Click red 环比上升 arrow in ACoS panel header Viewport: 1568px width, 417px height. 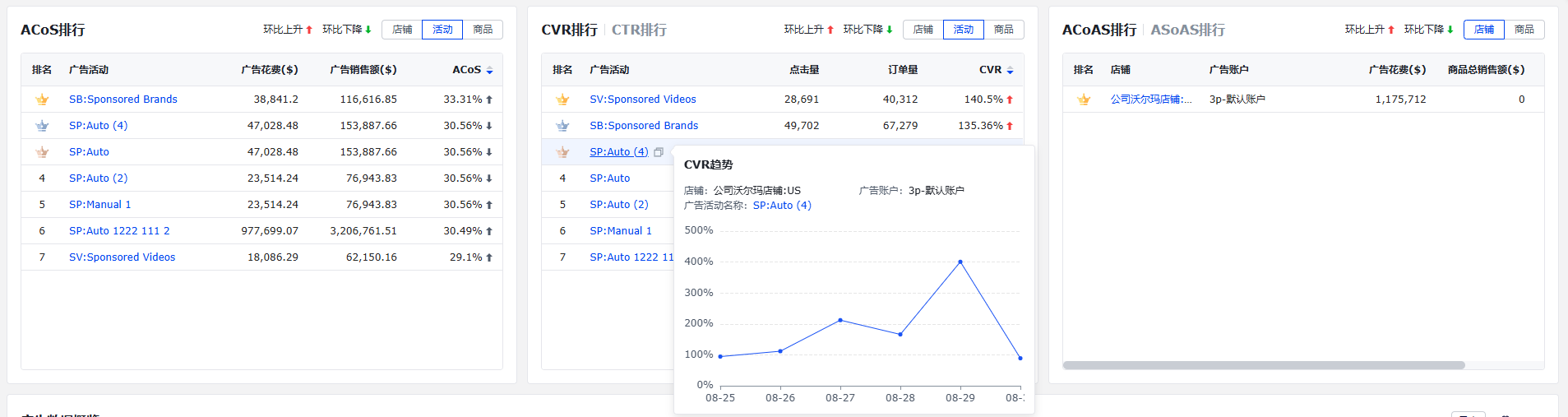[x=309, y=30]
